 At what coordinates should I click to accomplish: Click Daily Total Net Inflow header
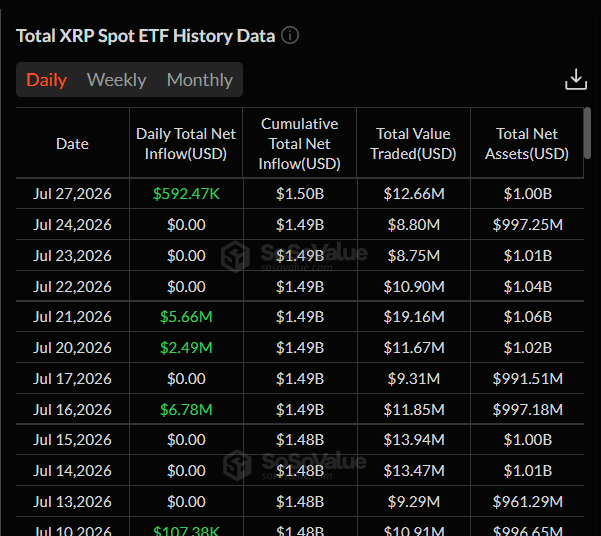(186, 144)
